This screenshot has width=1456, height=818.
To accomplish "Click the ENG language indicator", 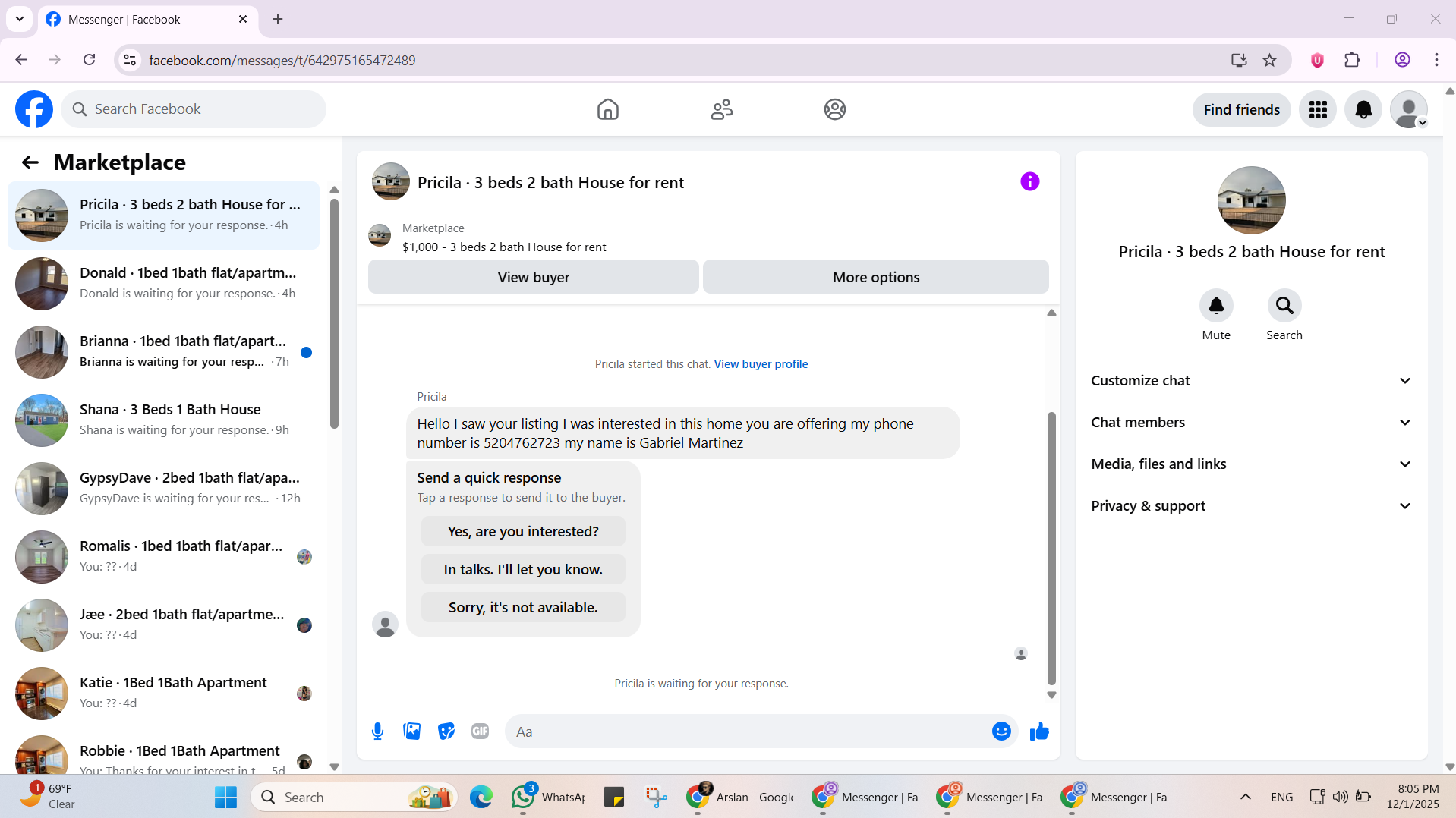I will (1281, 797).
